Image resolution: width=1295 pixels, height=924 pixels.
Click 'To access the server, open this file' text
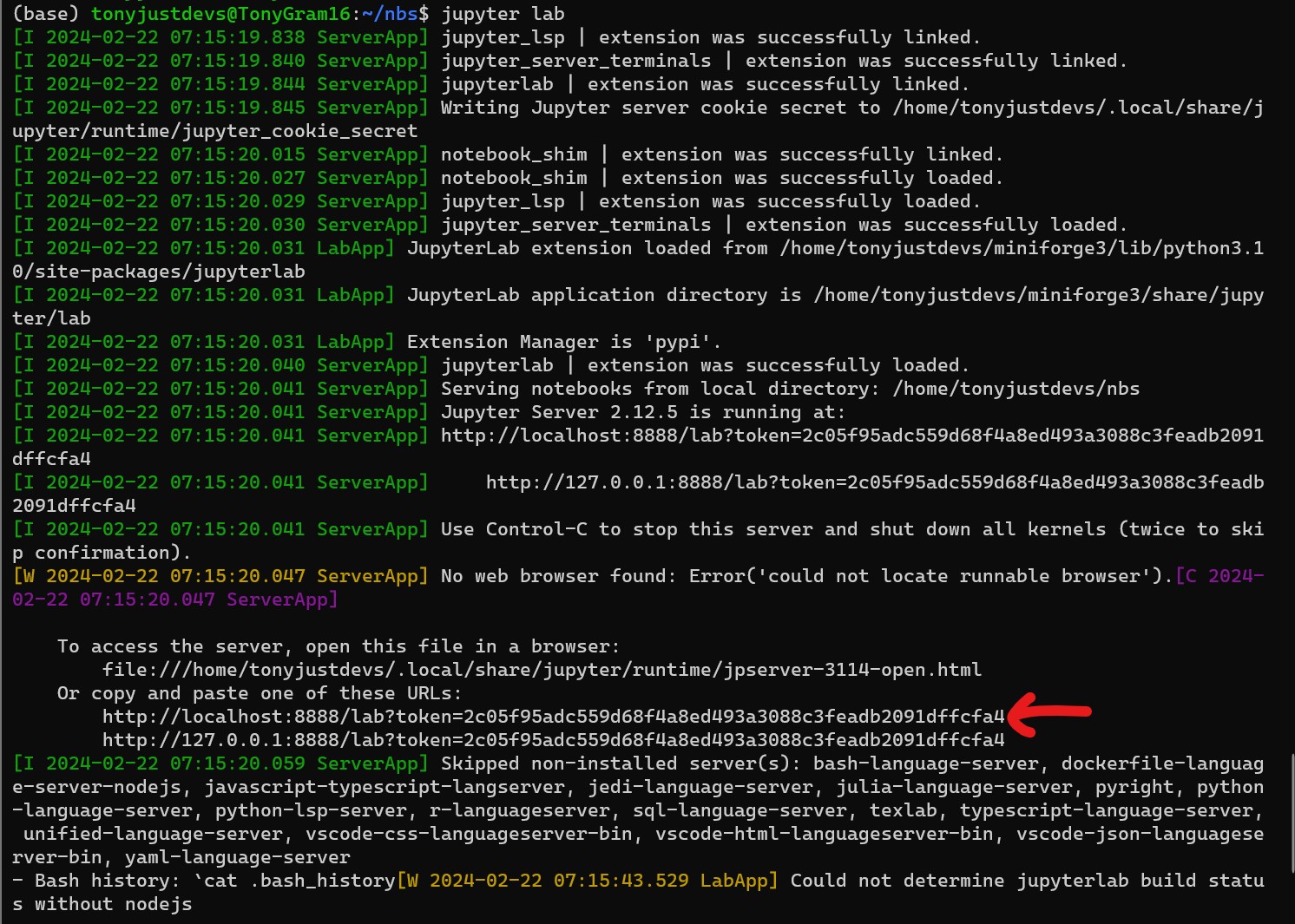[x=339, y=646]
